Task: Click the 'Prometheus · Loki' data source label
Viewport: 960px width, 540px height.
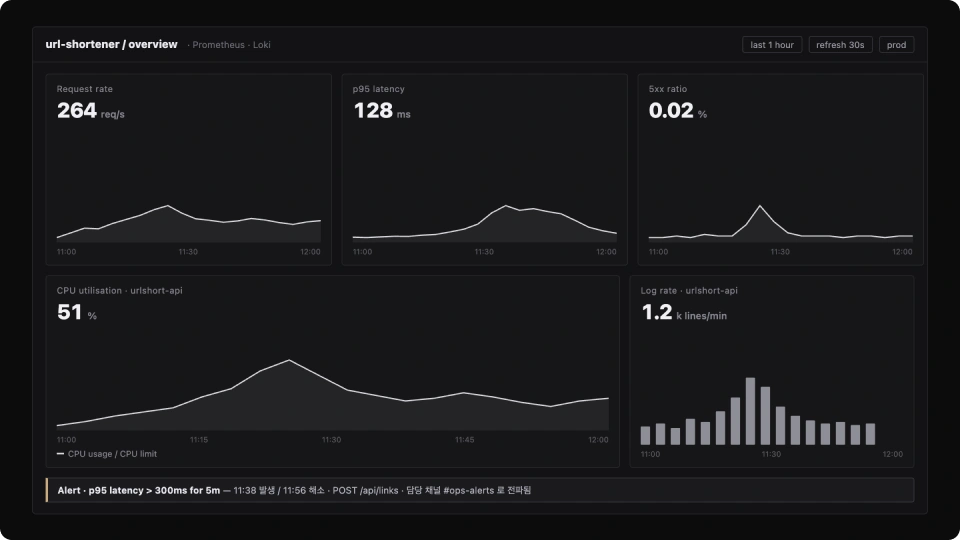Action: point(231,45)
